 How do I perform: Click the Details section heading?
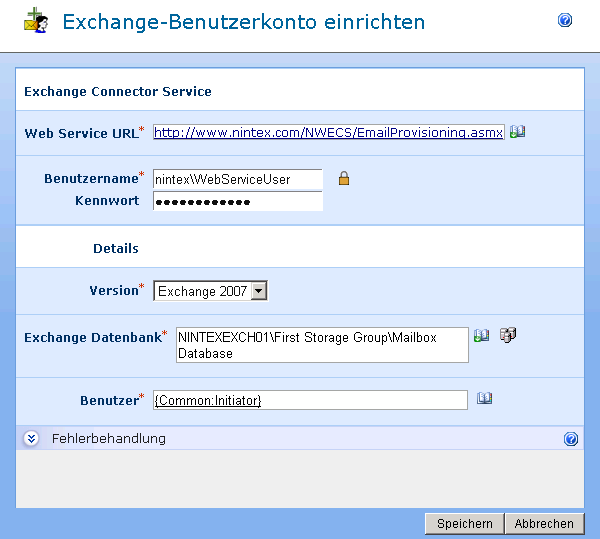pos(115,248)
